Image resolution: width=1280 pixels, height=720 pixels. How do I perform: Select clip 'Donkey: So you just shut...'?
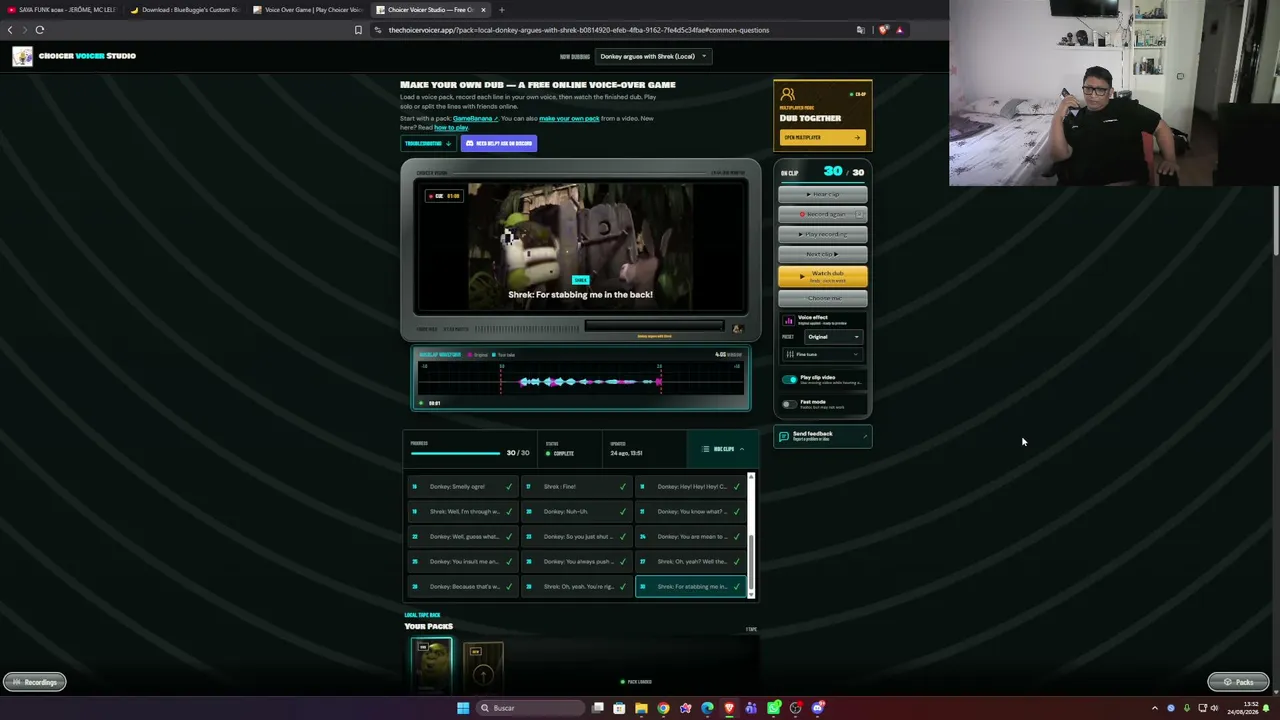click(x=578, y=537)
